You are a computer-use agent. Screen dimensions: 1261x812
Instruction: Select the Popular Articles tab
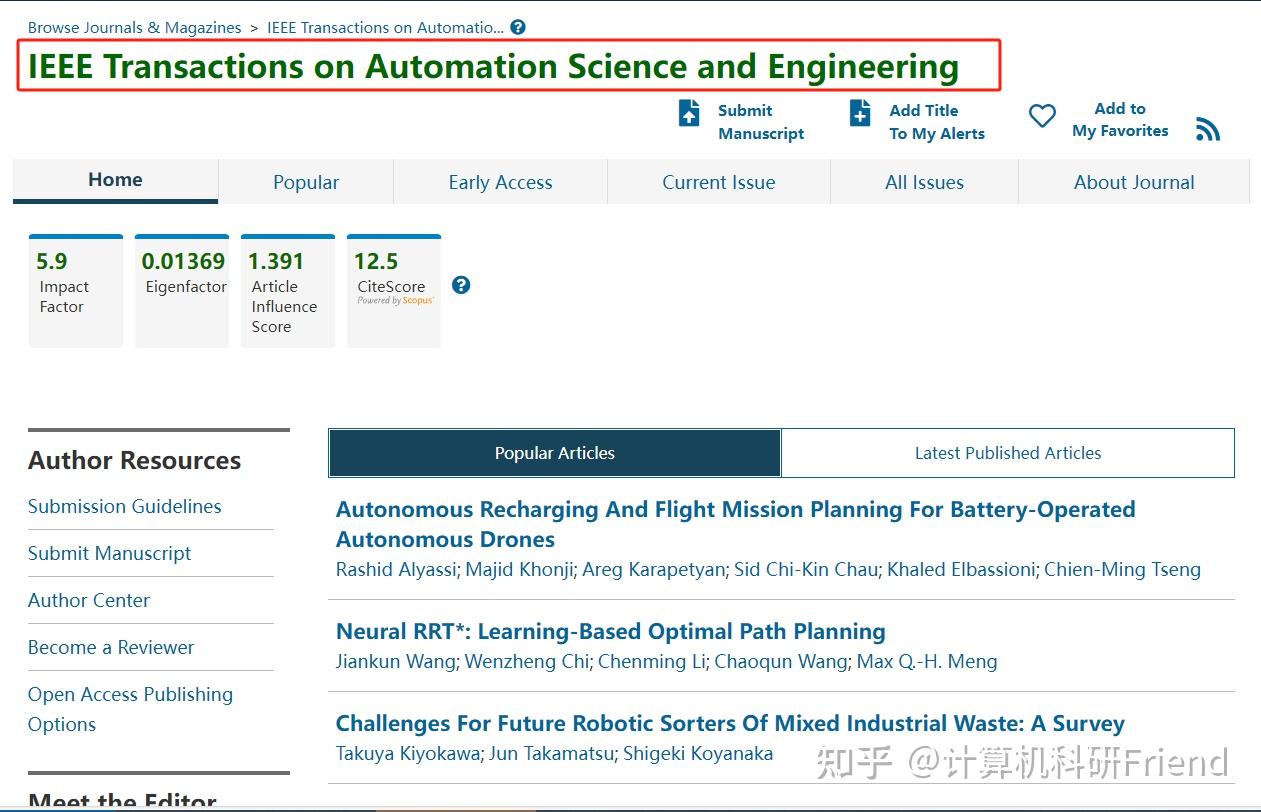coord(554,453)
